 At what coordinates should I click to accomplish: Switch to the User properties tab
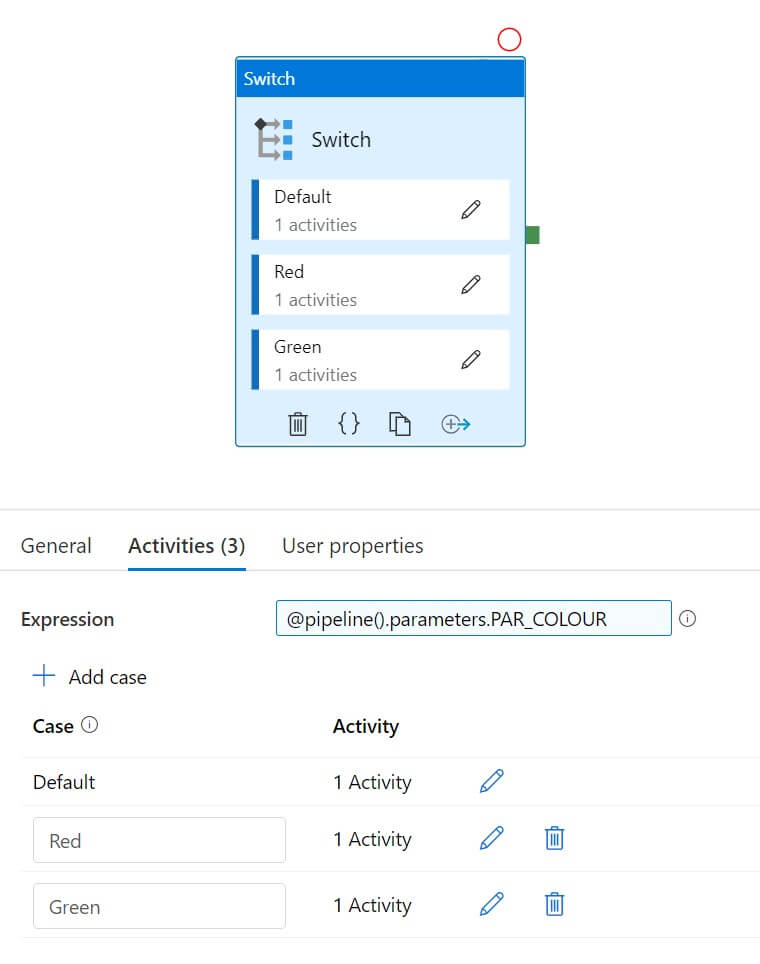pos(353,546)
